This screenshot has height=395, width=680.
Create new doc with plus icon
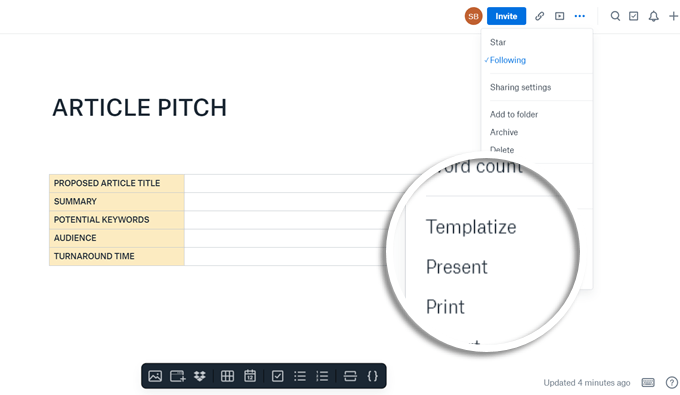point(673,16)
